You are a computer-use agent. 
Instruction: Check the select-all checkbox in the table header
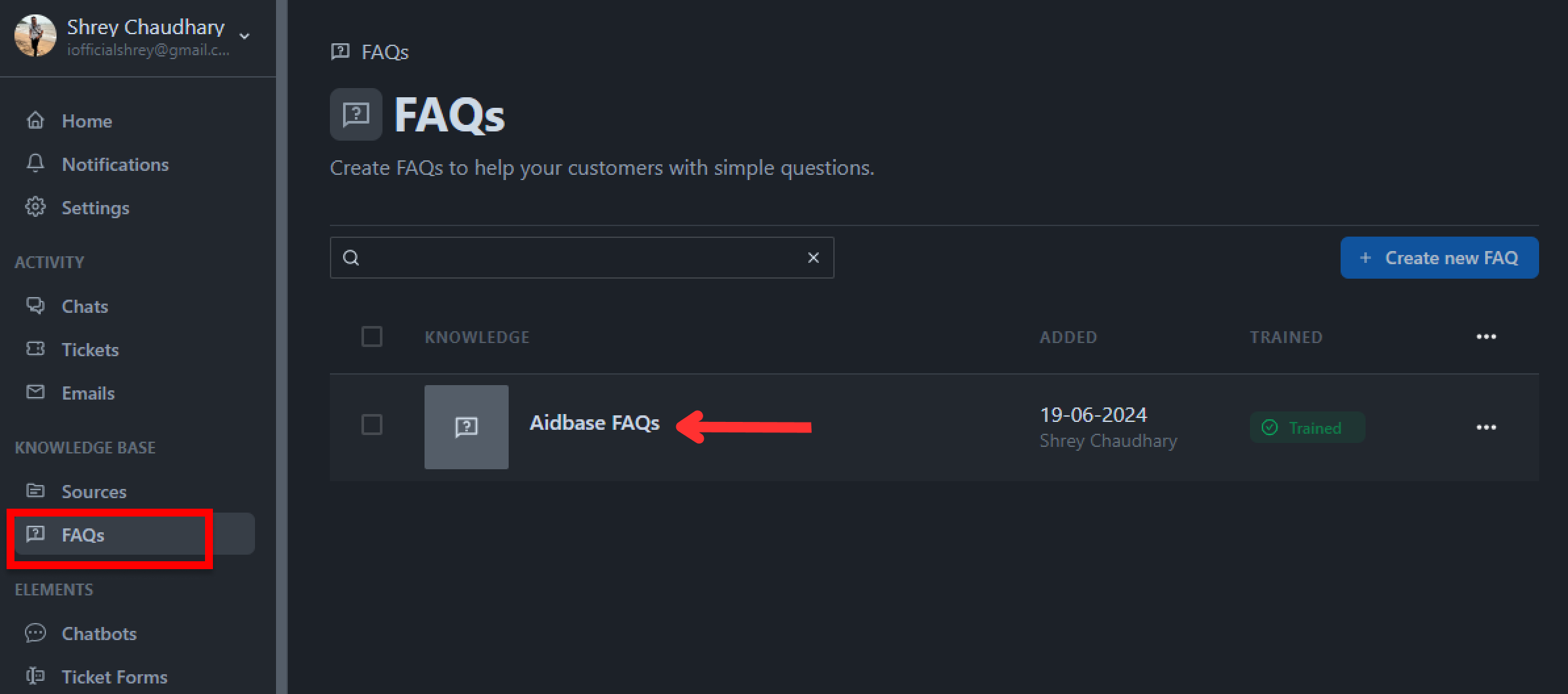pos(371,336)
